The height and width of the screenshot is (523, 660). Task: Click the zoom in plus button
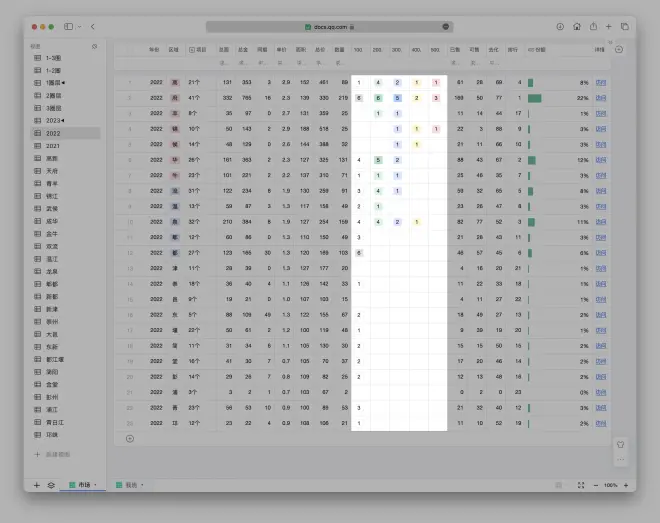click(x=626, y=485)
